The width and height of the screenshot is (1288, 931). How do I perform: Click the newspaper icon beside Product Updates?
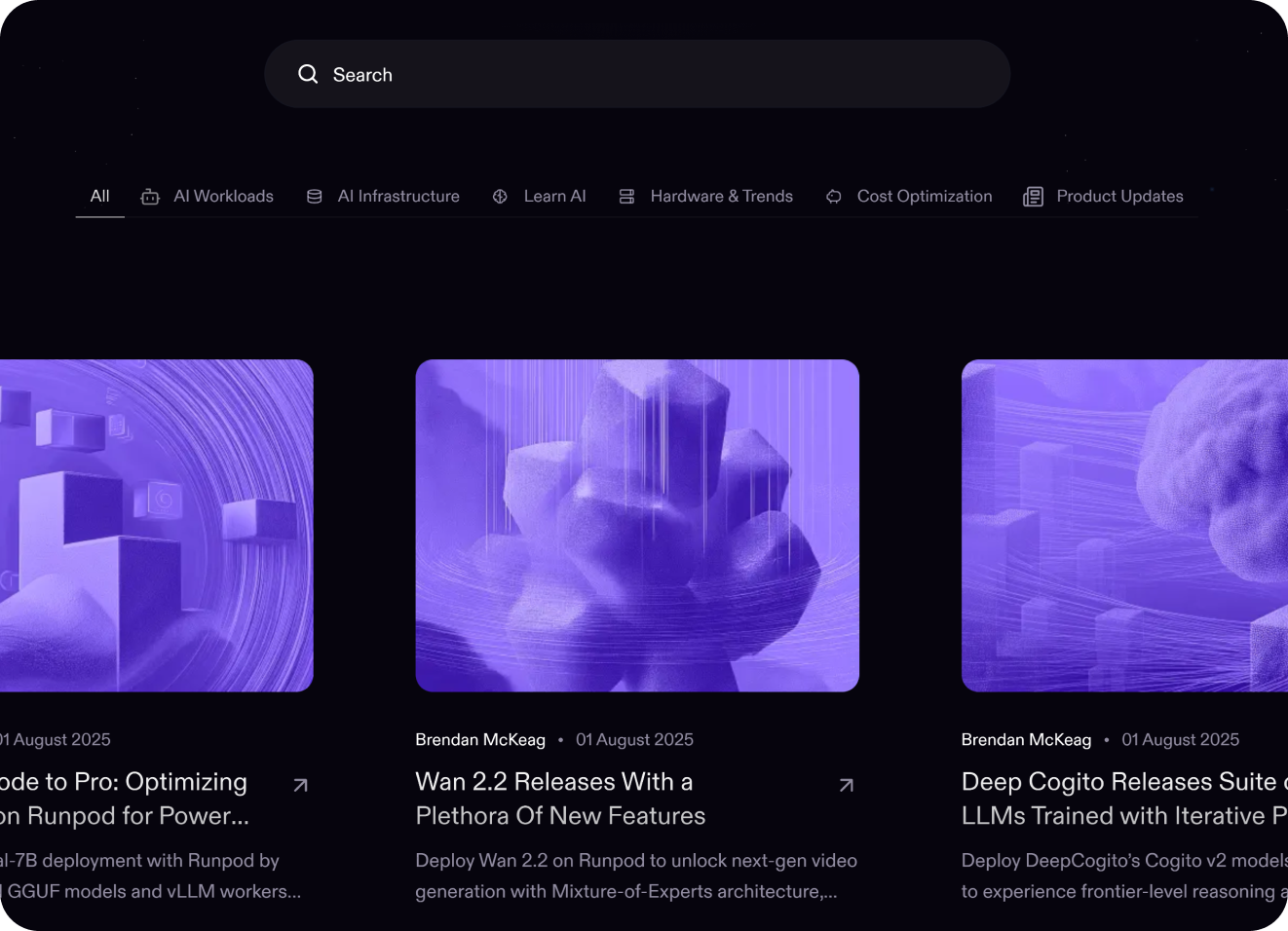[x=1033, y=196]
